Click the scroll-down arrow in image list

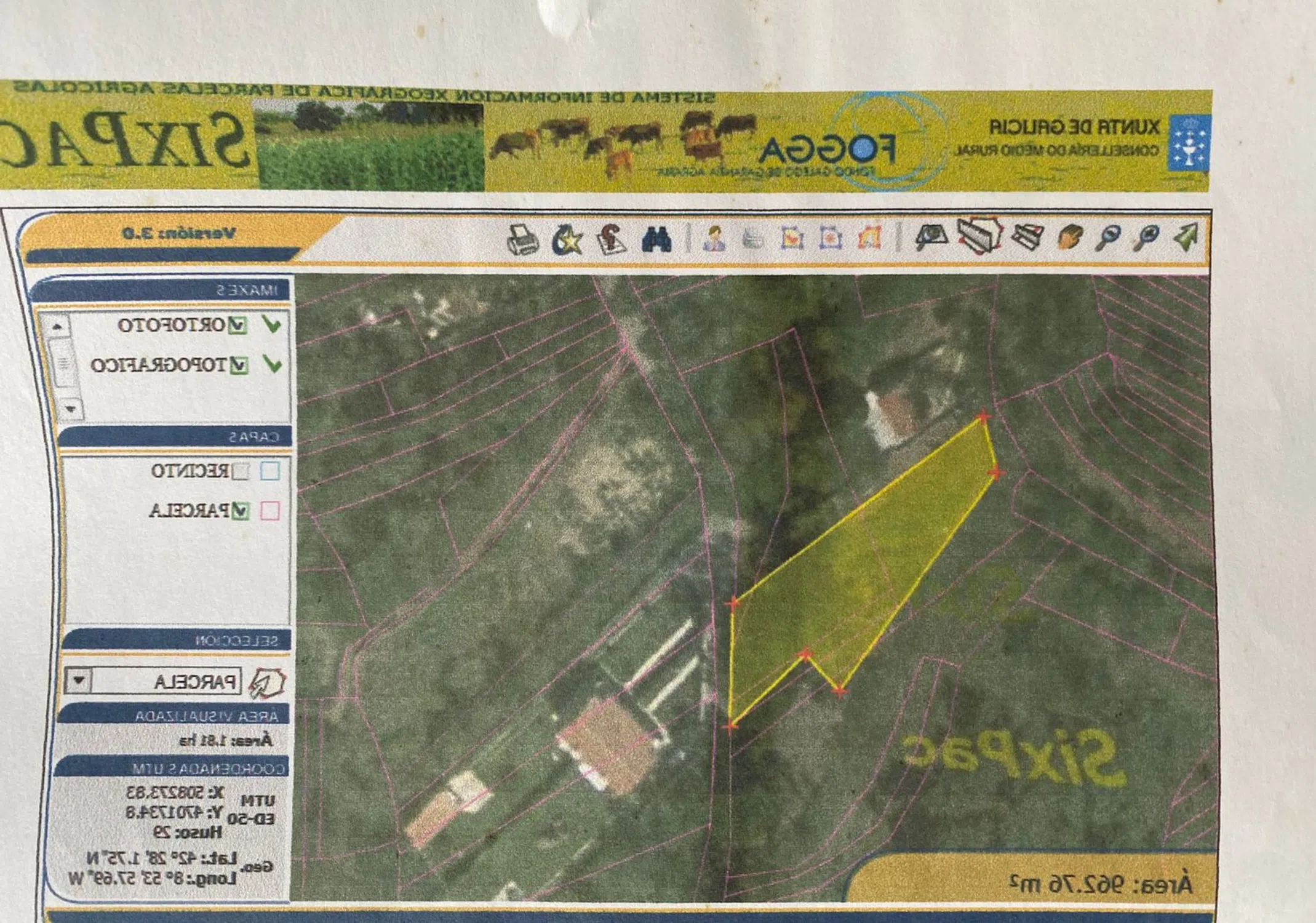point(71,408)
